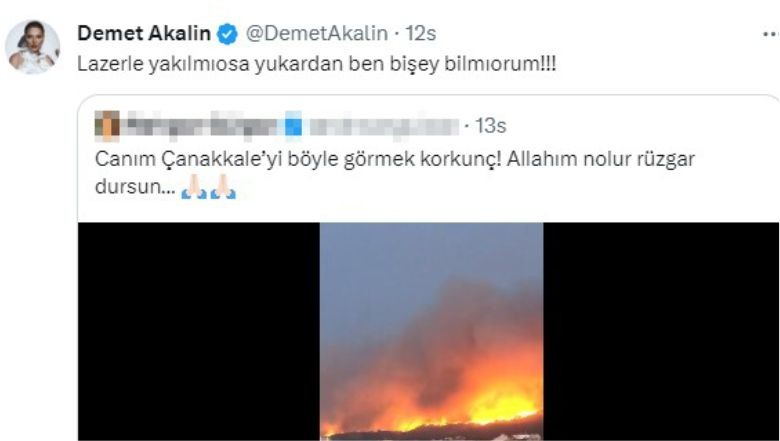Open Demet Akalin's profile avatar
The width and height of the screenshot is (780, 441).
(x=32, y=47)
